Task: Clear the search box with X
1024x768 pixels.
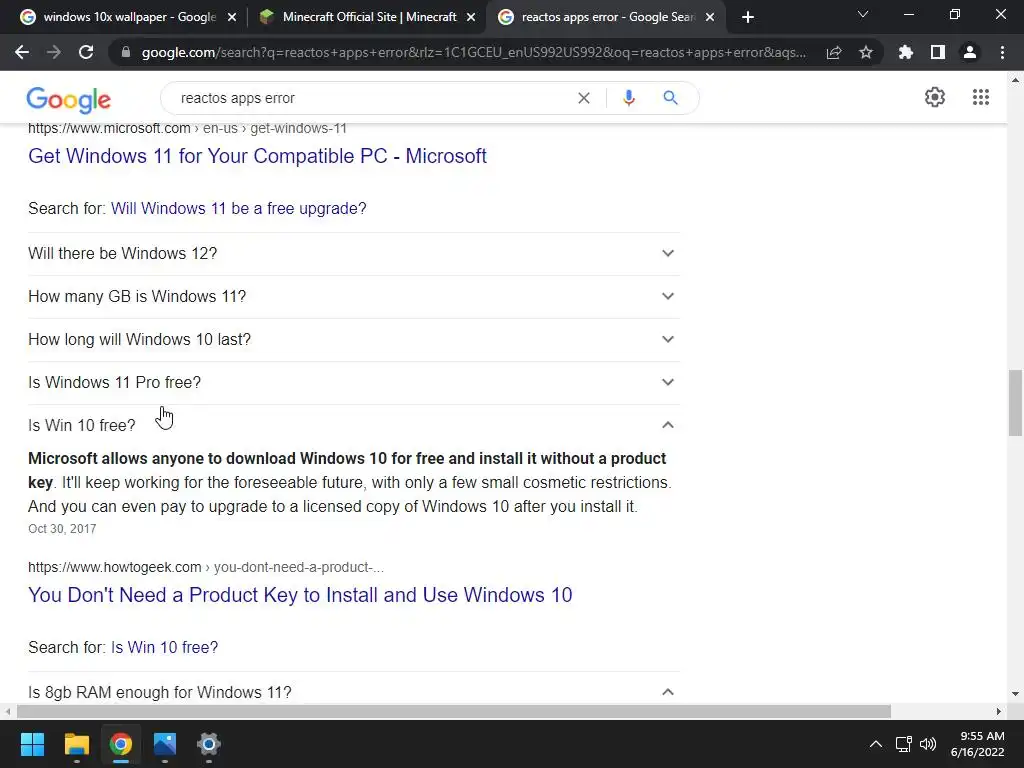Action: tap(584, 98)
